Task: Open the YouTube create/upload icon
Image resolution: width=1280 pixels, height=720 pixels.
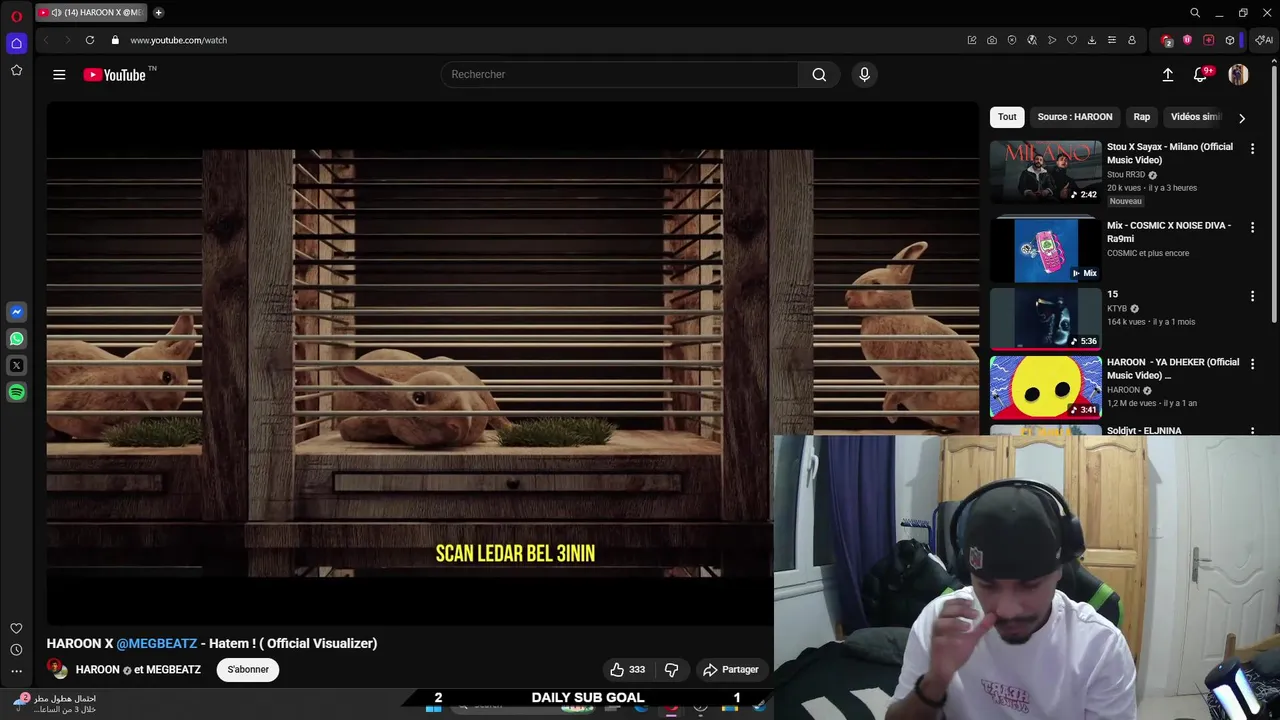Action: point(1167,75)
